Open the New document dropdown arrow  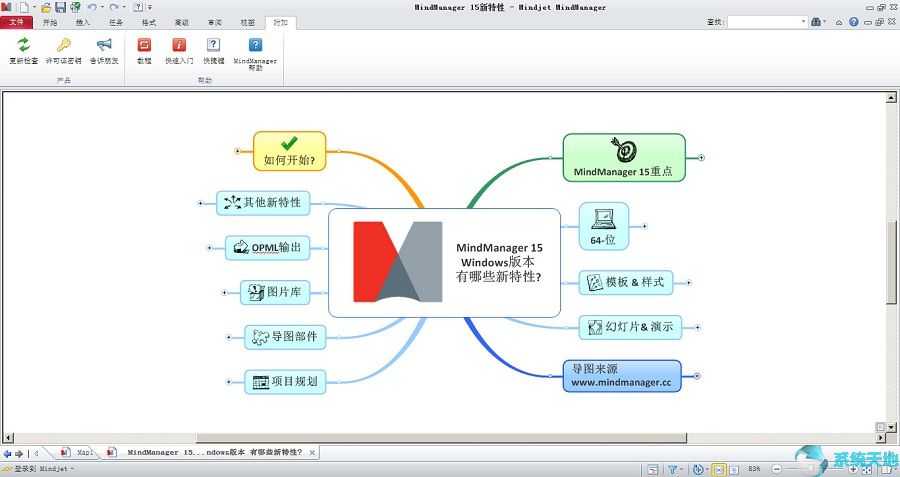pos(34,7)
